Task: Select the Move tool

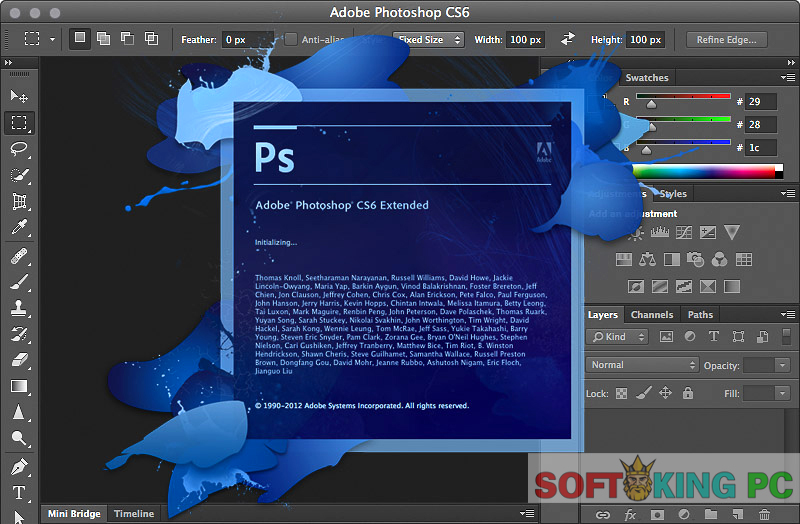Action: pyautogui.click(x=19, y=96)
